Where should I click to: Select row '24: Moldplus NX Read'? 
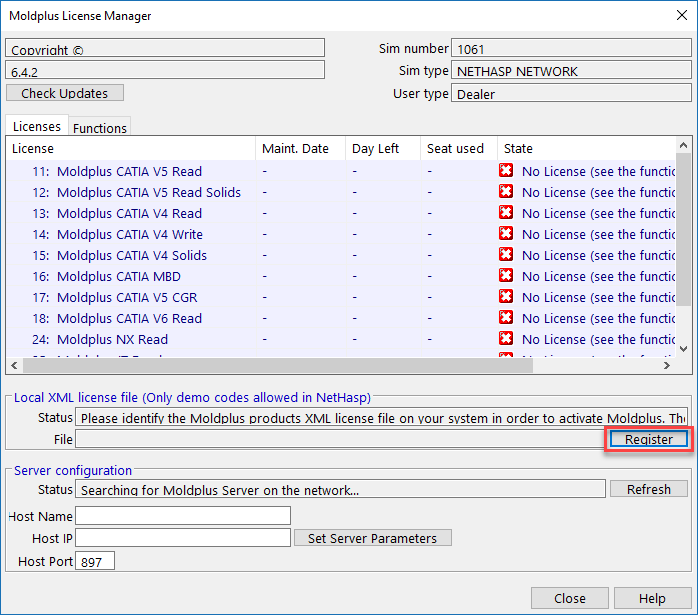tap(341, 339)
